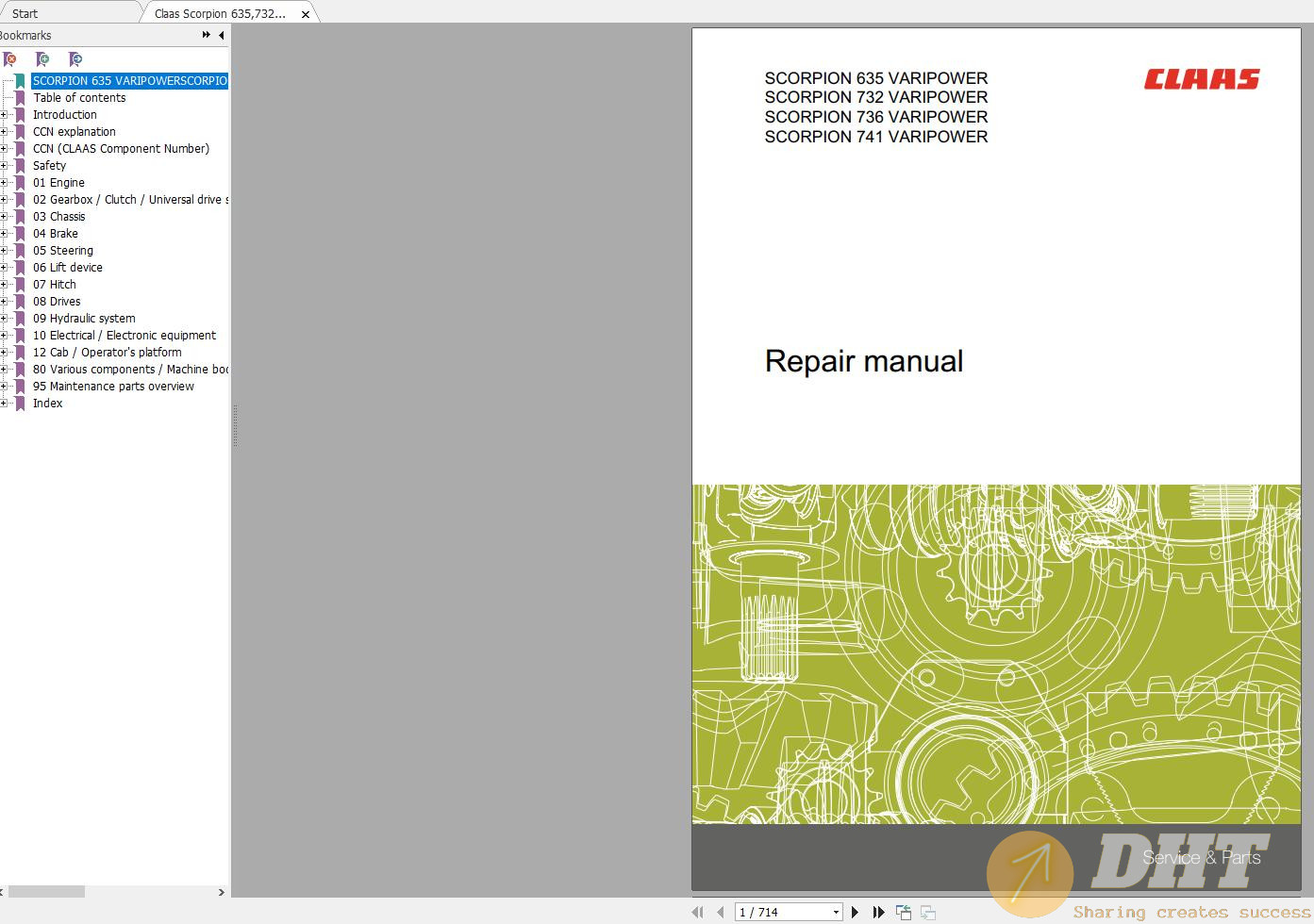Expand the 01 Engine bookmark

pos(4,183)
